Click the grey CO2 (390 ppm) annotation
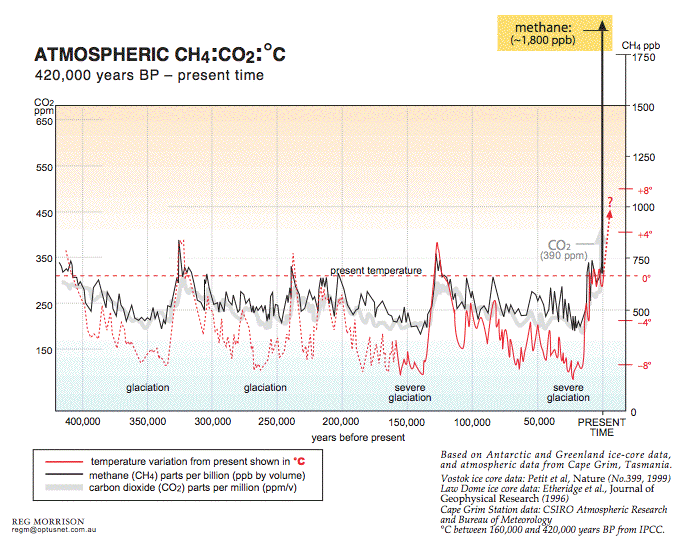Screen dimensions: 682x539 (568, 250)
